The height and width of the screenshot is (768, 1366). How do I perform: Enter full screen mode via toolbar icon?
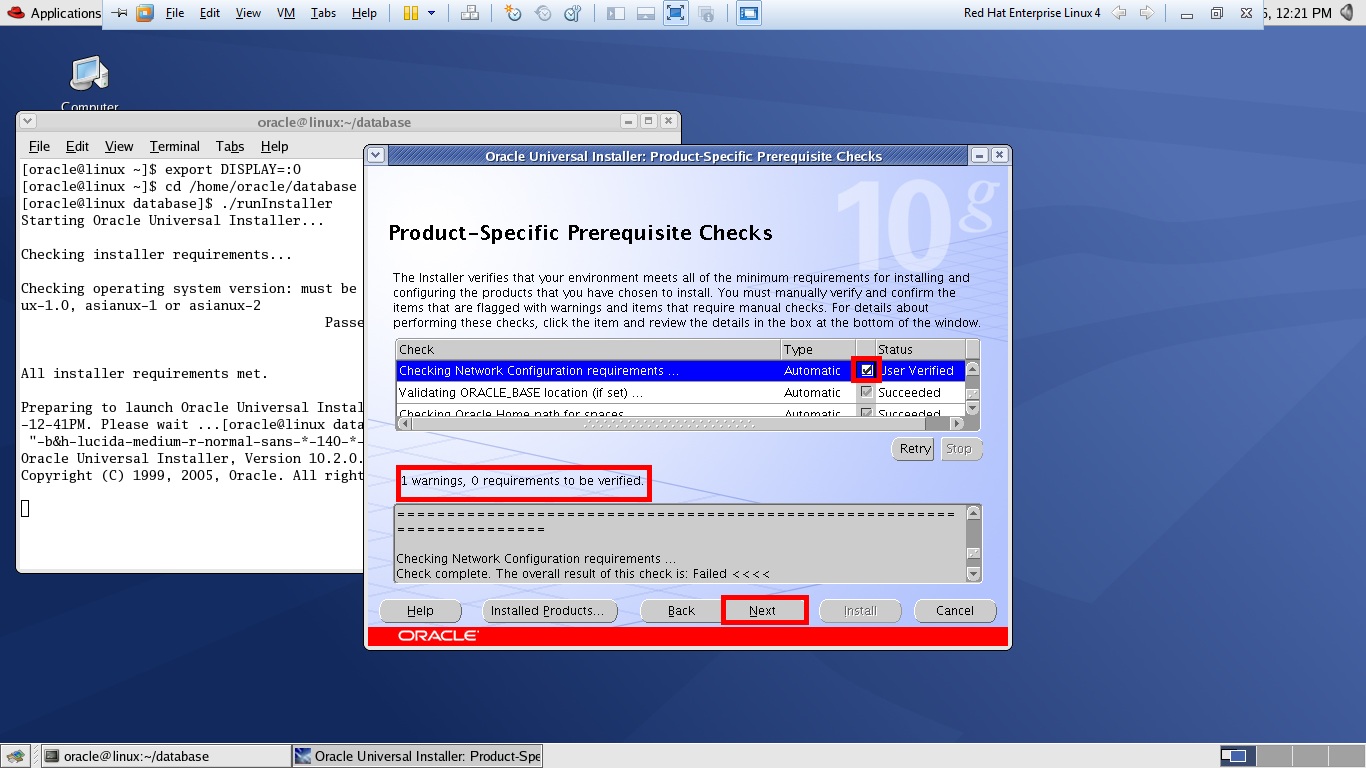676,13
